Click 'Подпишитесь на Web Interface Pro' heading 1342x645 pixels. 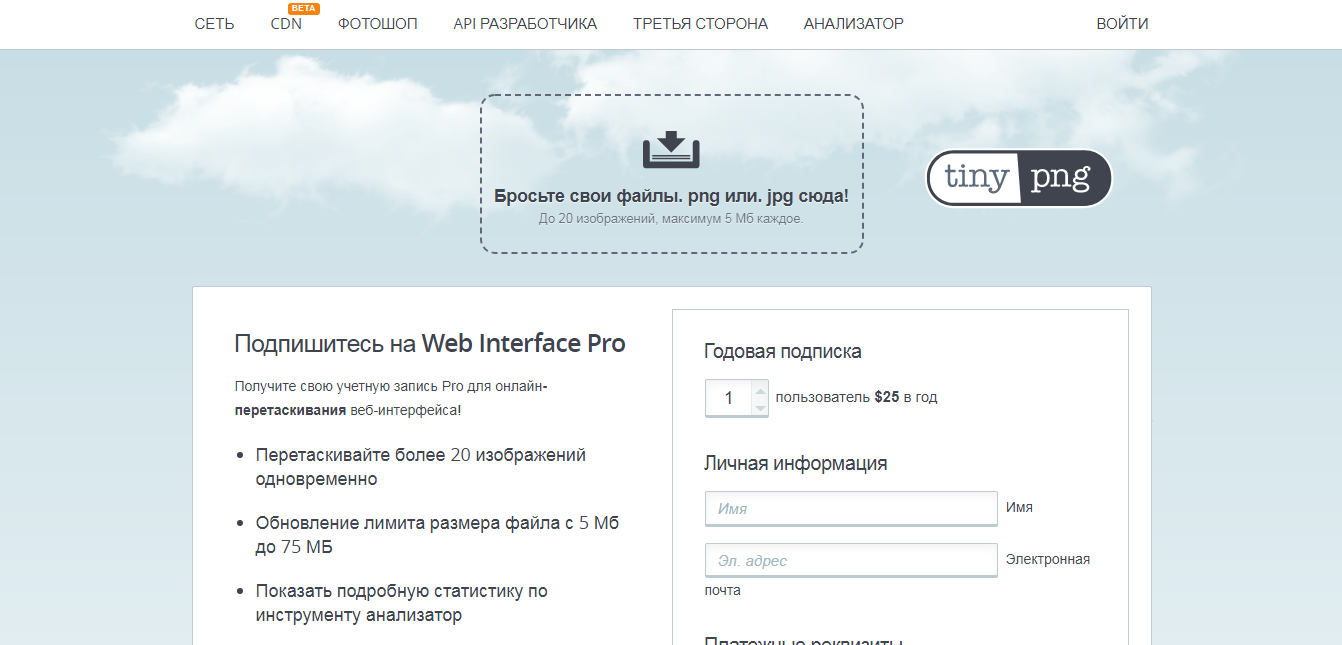[430, 344]
